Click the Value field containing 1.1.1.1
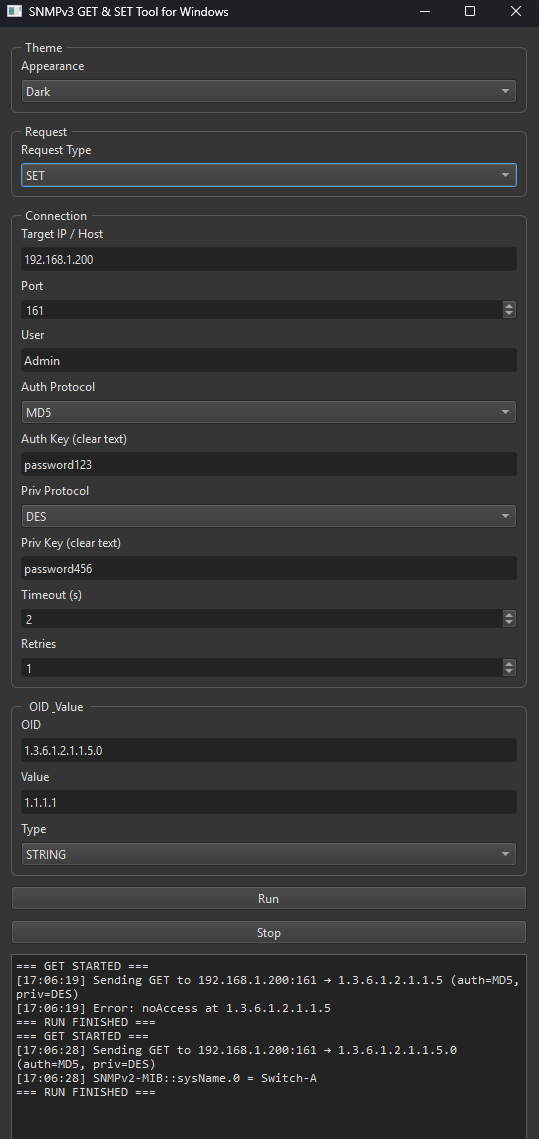Screen dimensions: 539x1139 pyautogui.click(x=268, y=803)
